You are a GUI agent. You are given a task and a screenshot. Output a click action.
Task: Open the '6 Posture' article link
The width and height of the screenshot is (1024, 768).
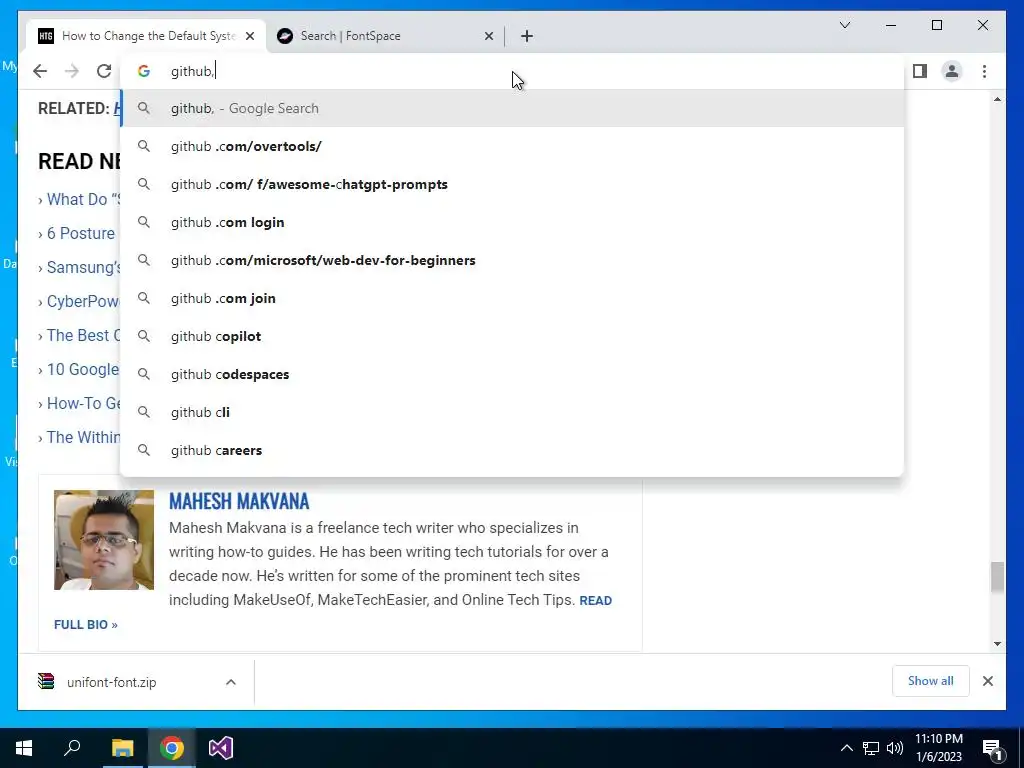click(80, 233)
